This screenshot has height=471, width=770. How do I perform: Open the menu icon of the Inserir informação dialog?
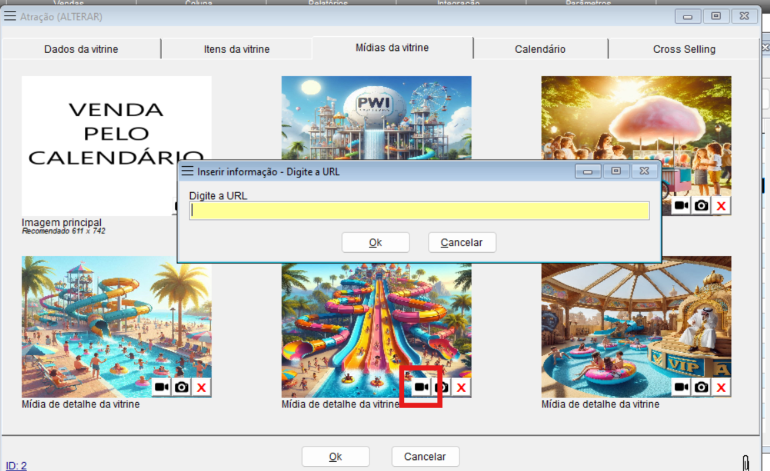(x=187, y=171)
